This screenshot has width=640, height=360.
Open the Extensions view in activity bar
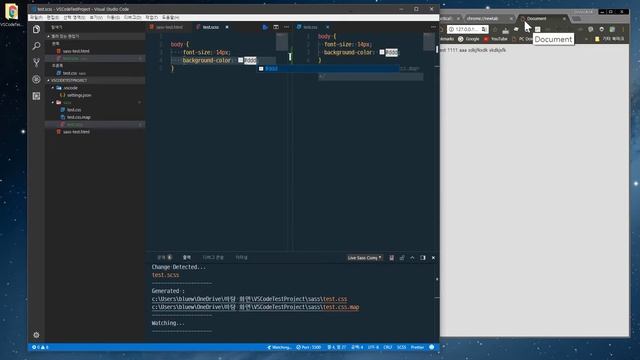pos(36,96)
